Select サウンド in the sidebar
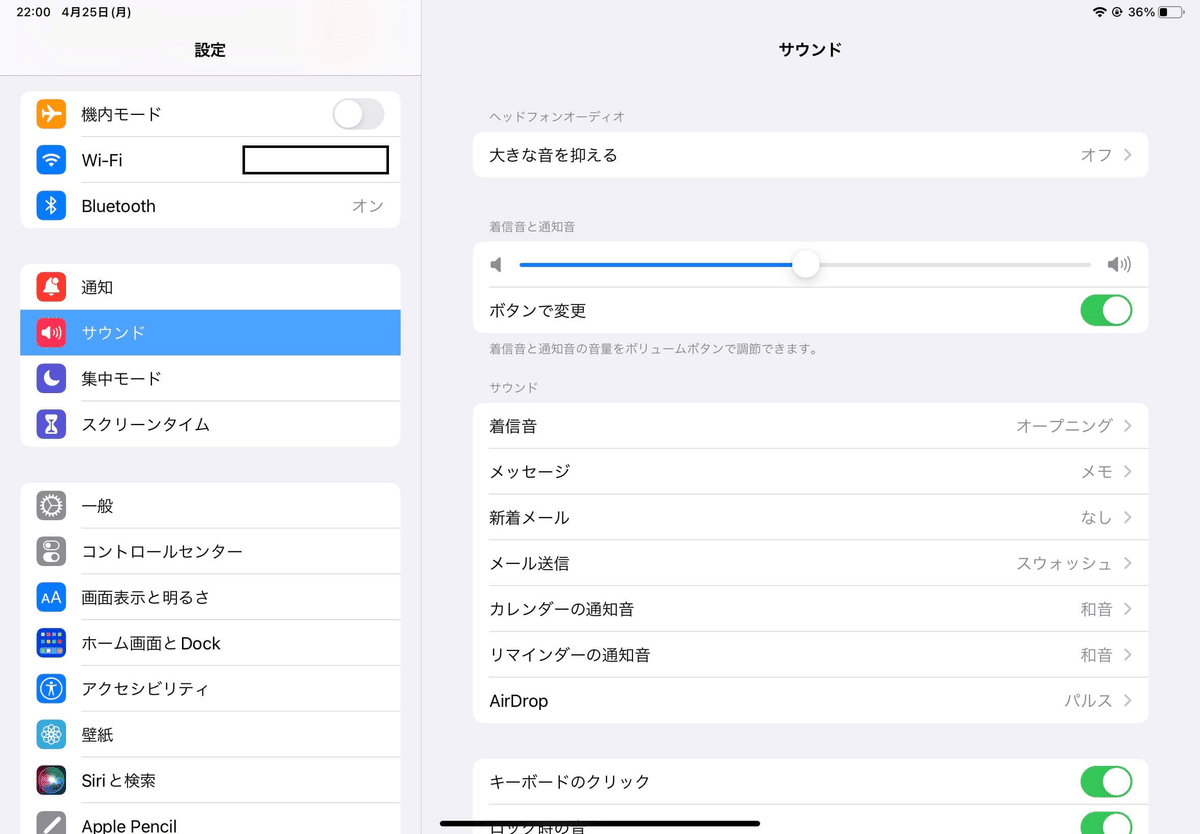This screenshot has width=1200, height=834. point(210,332)
